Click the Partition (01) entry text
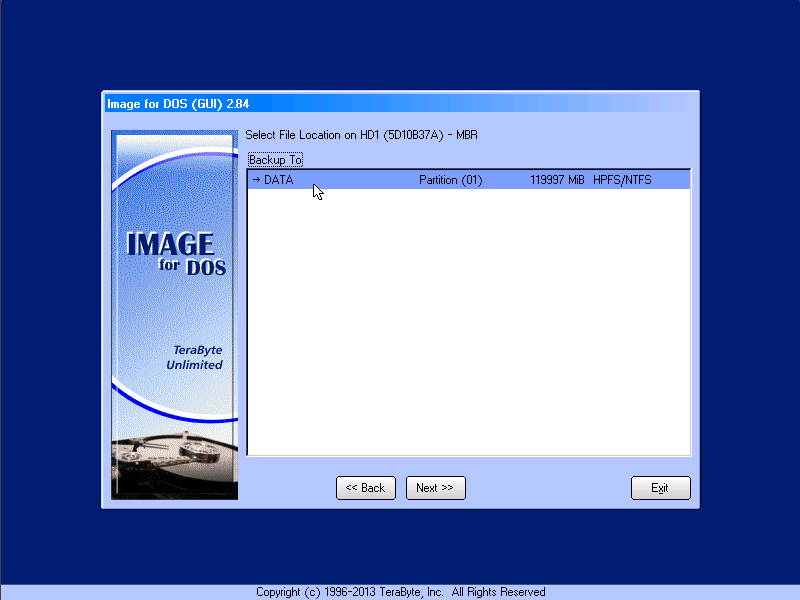 coord(450,180)
